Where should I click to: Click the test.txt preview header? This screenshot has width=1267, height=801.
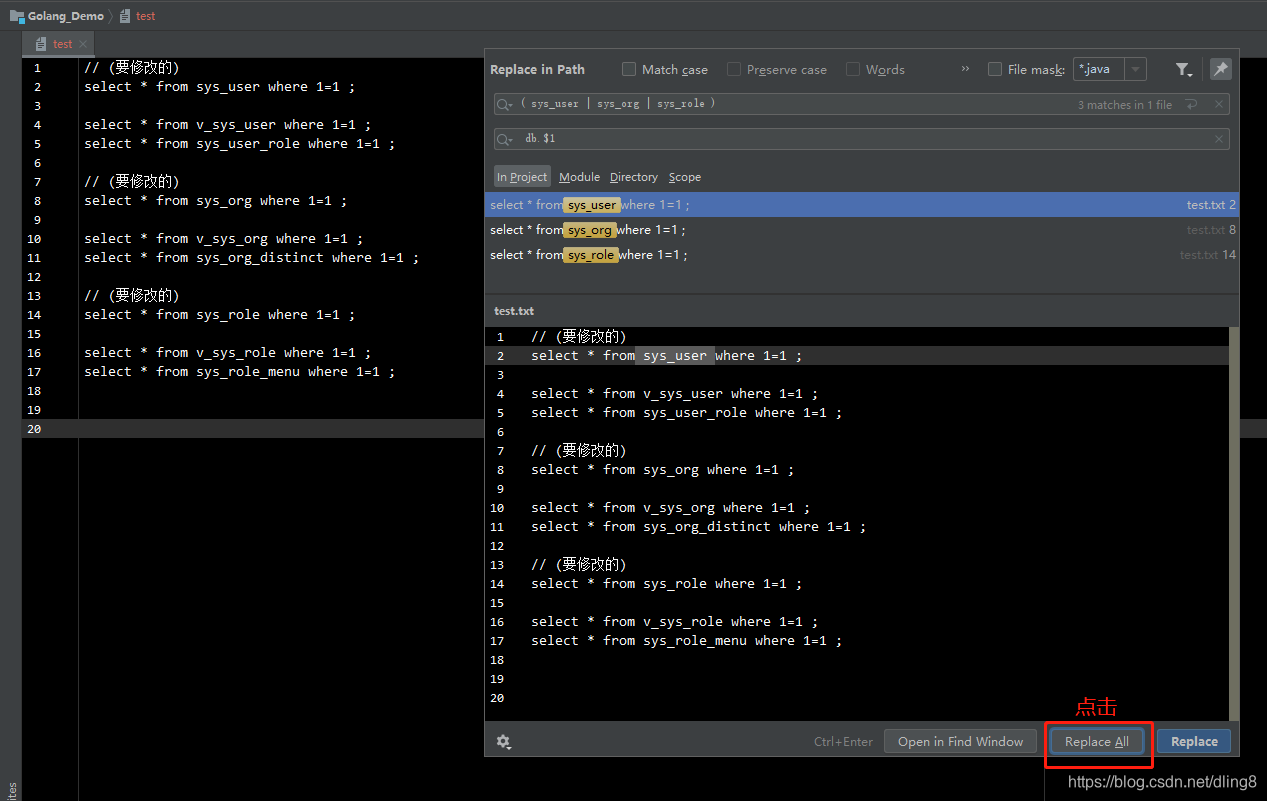514,311
